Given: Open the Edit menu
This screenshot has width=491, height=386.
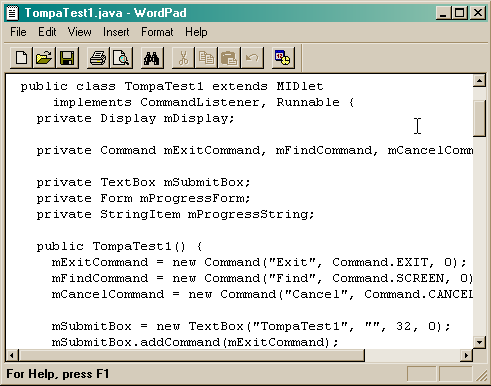Looking at the screenshot, I should pos(47,32).
